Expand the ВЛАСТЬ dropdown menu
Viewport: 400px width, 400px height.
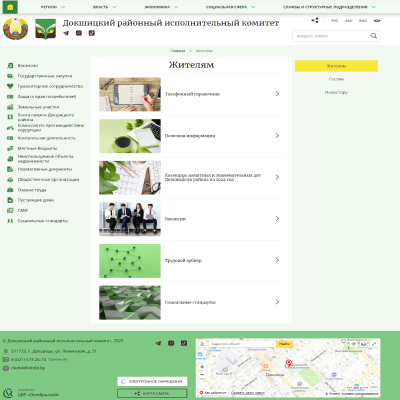coord(104,7)
